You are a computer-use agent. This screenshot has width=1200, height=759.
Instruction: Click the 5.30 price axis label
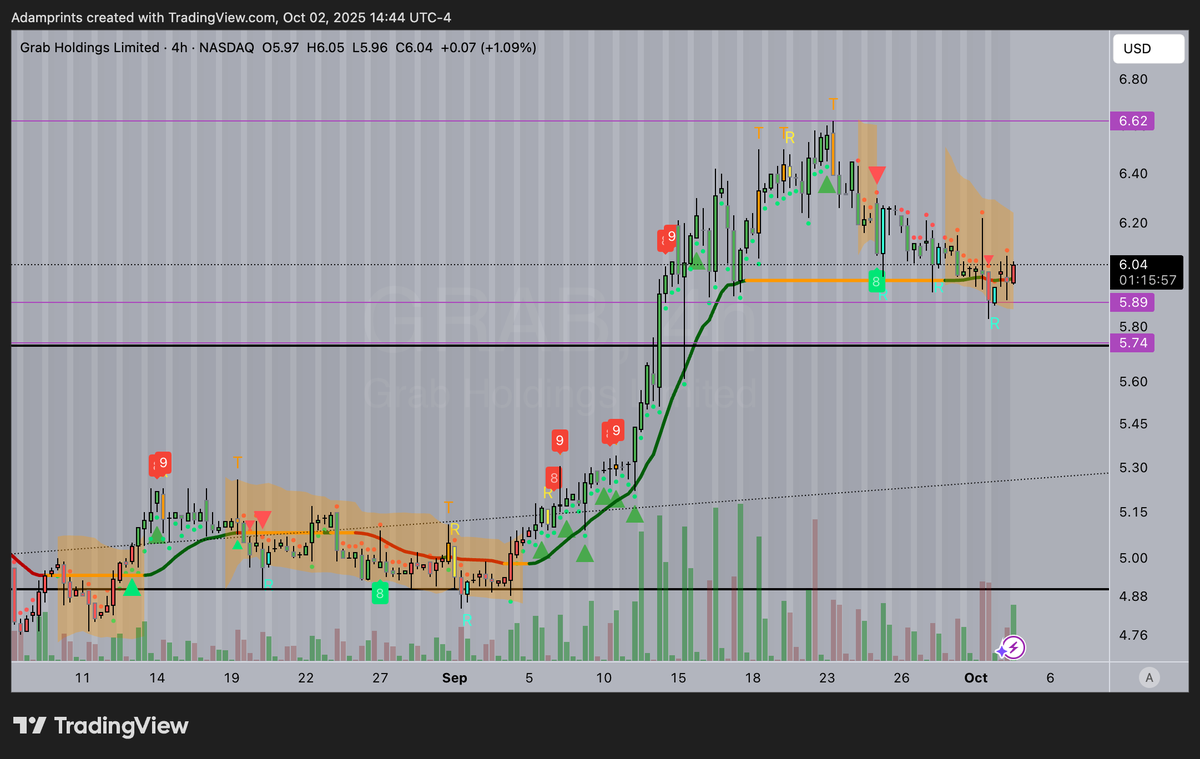(1133, 468)
